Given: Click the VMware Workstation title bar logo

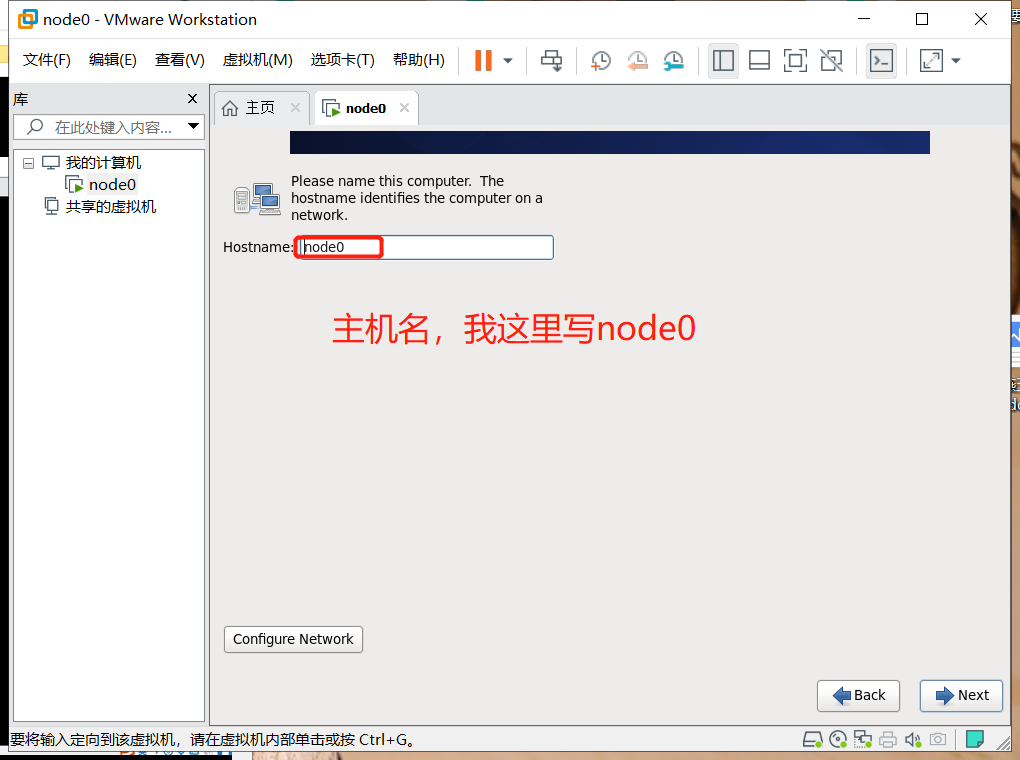Looking at the screenshot, I should coord(27,19).
